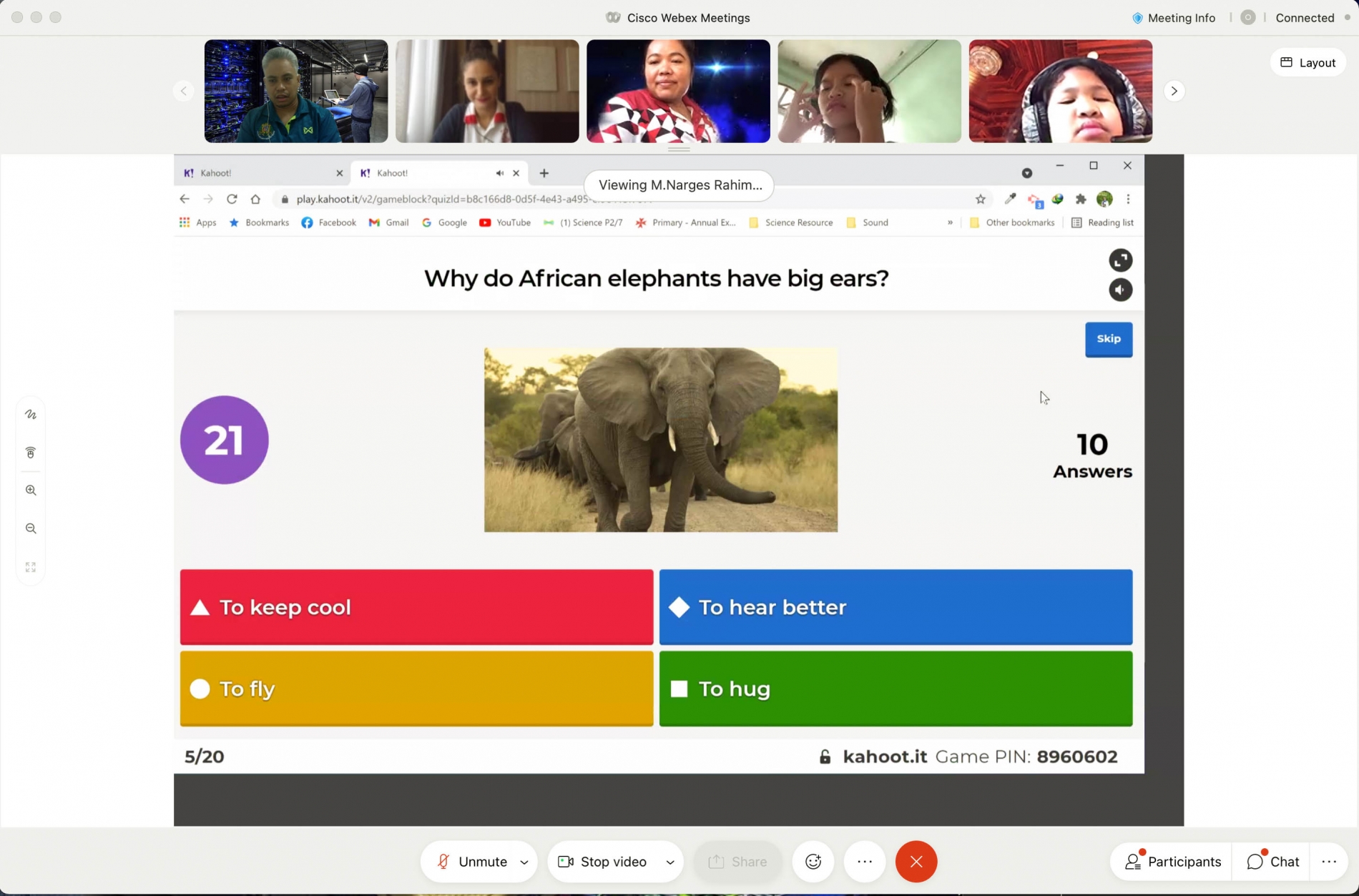Expand video options arrow next to Stop video
Image resolution: width=1359 pixels, height=896 pixels.
(x=670, y=862)
